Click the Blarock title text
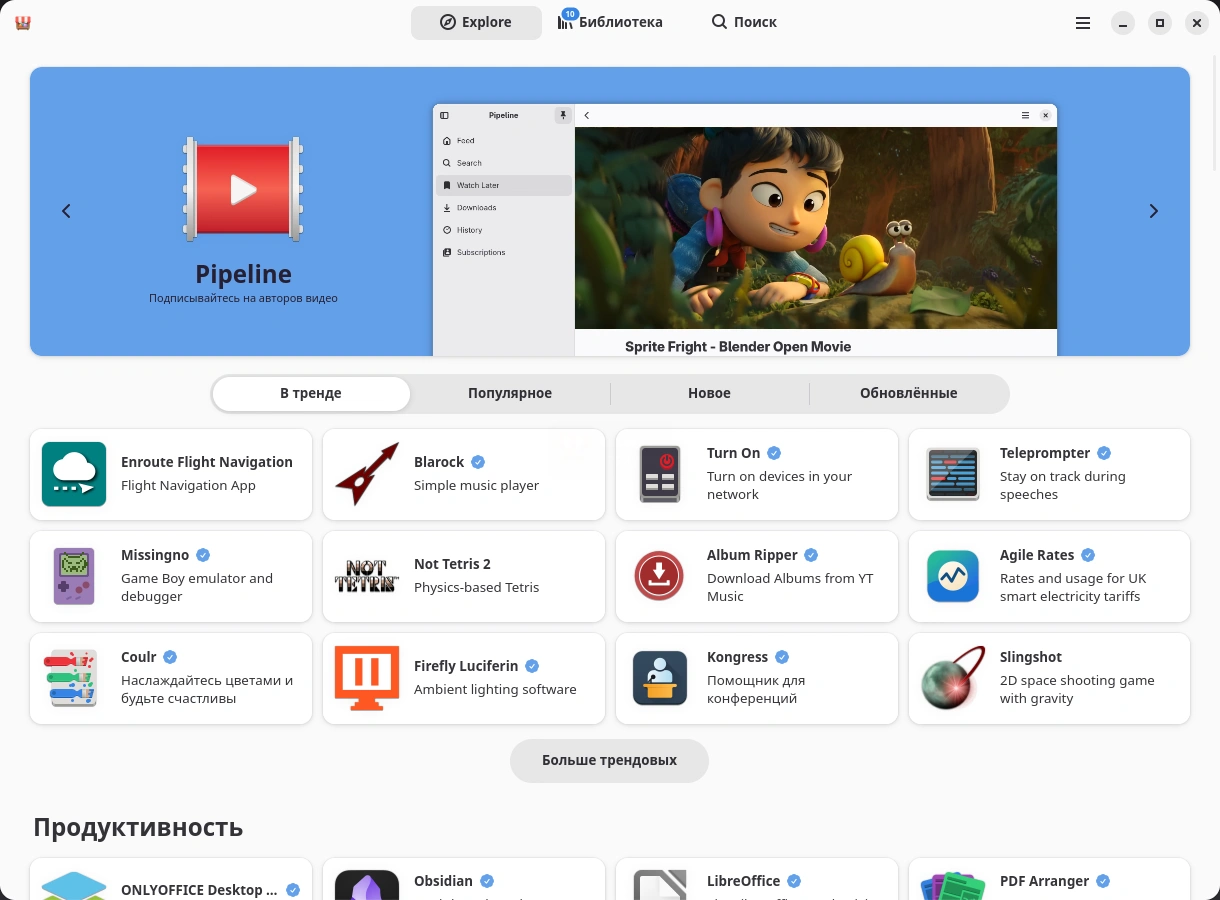Screen dimensions: 1220x900 point(439,462)
